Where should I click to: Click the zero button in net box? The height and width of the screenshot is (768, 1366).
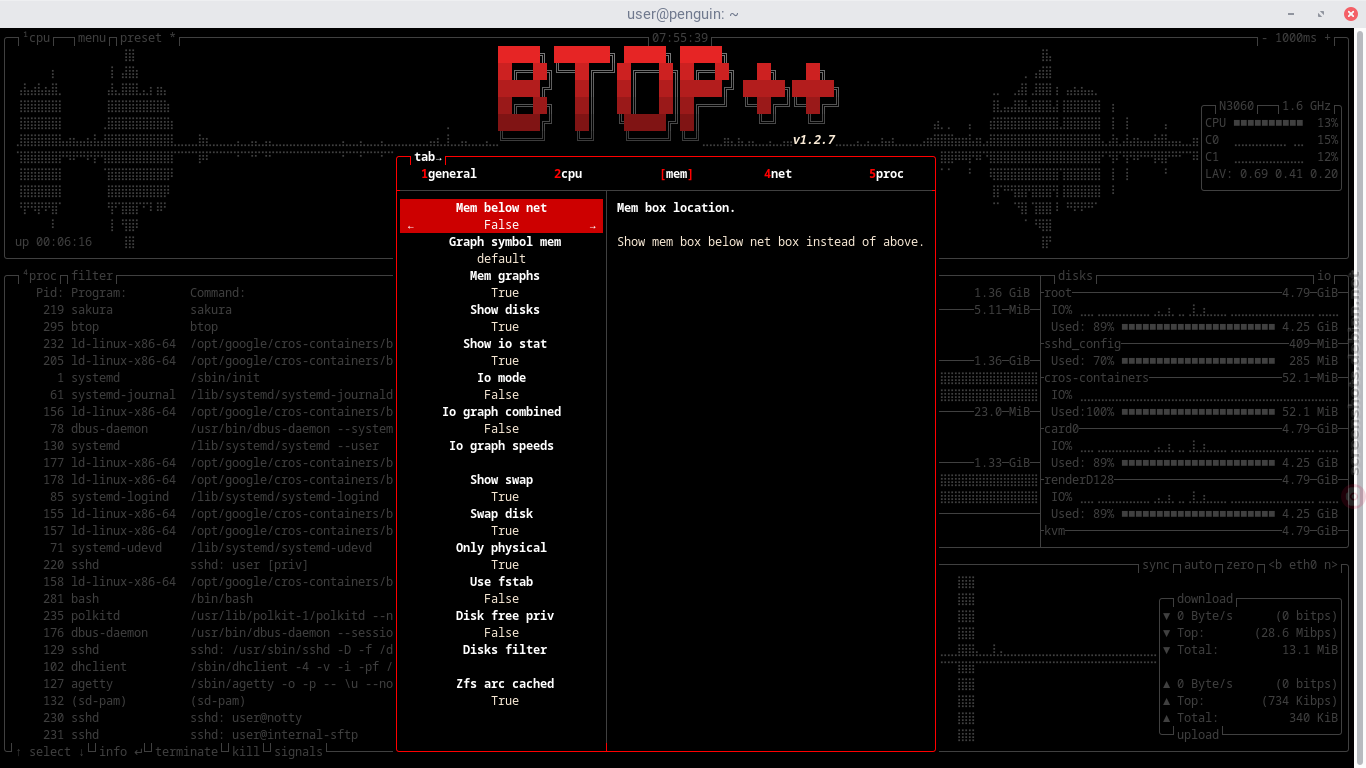point(1240,565)
